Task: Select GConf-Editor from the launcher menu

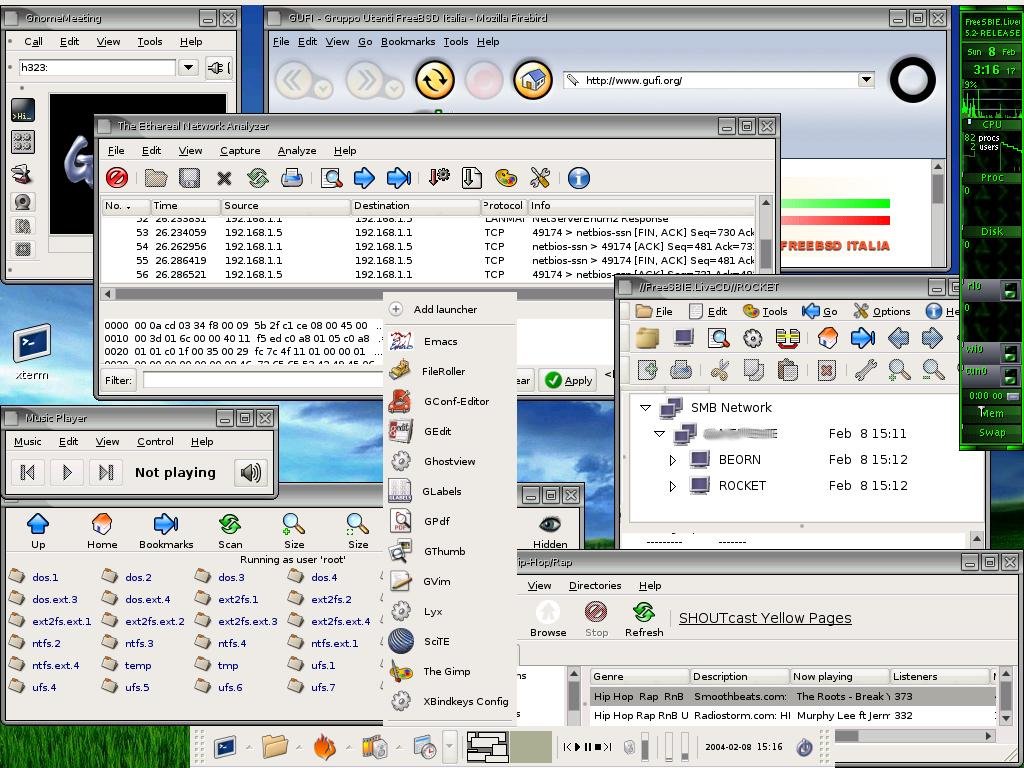Action: (x=450, y=401)
